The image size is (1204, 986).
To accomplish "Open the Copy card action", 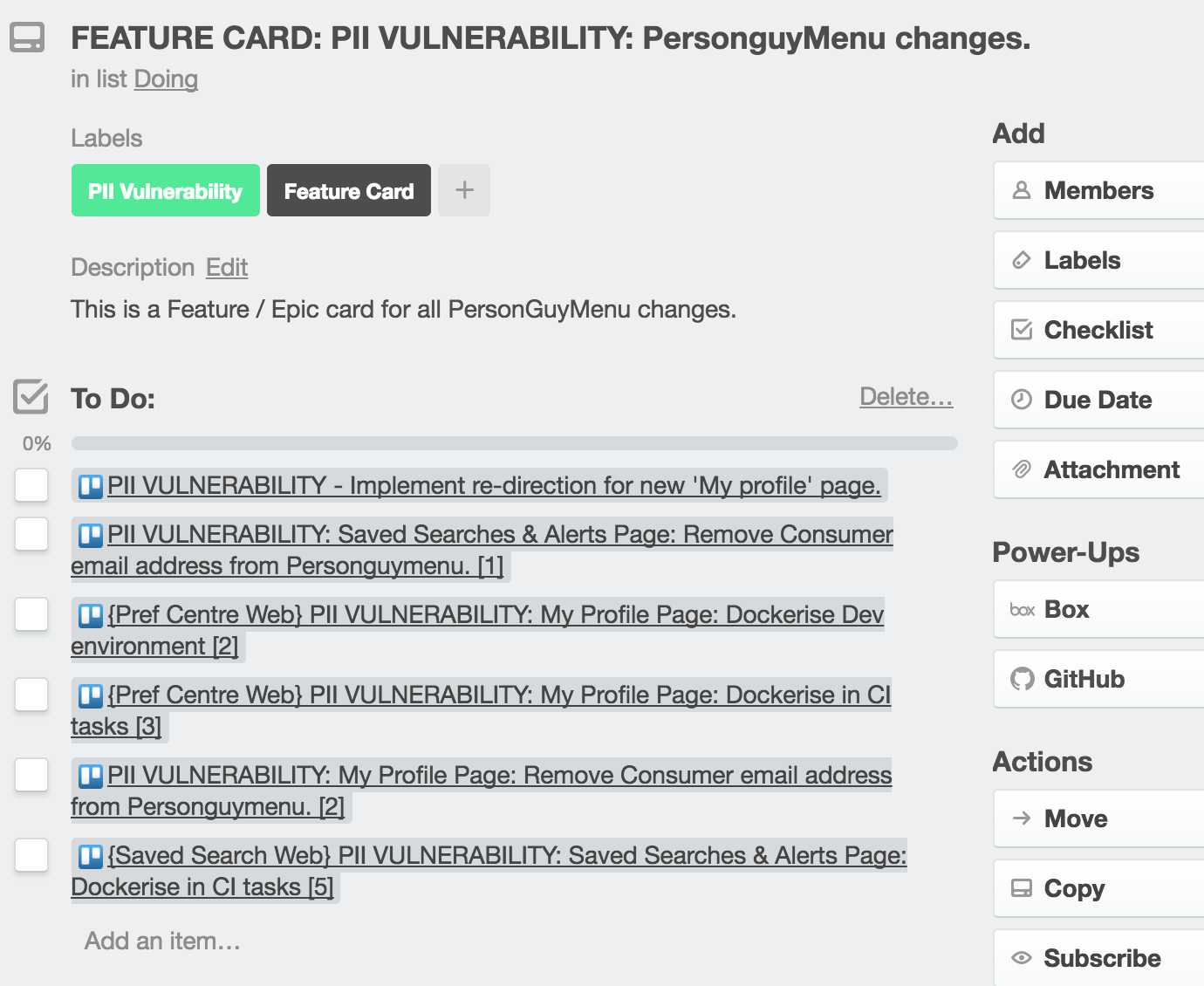I will [x=1098, y=888].
